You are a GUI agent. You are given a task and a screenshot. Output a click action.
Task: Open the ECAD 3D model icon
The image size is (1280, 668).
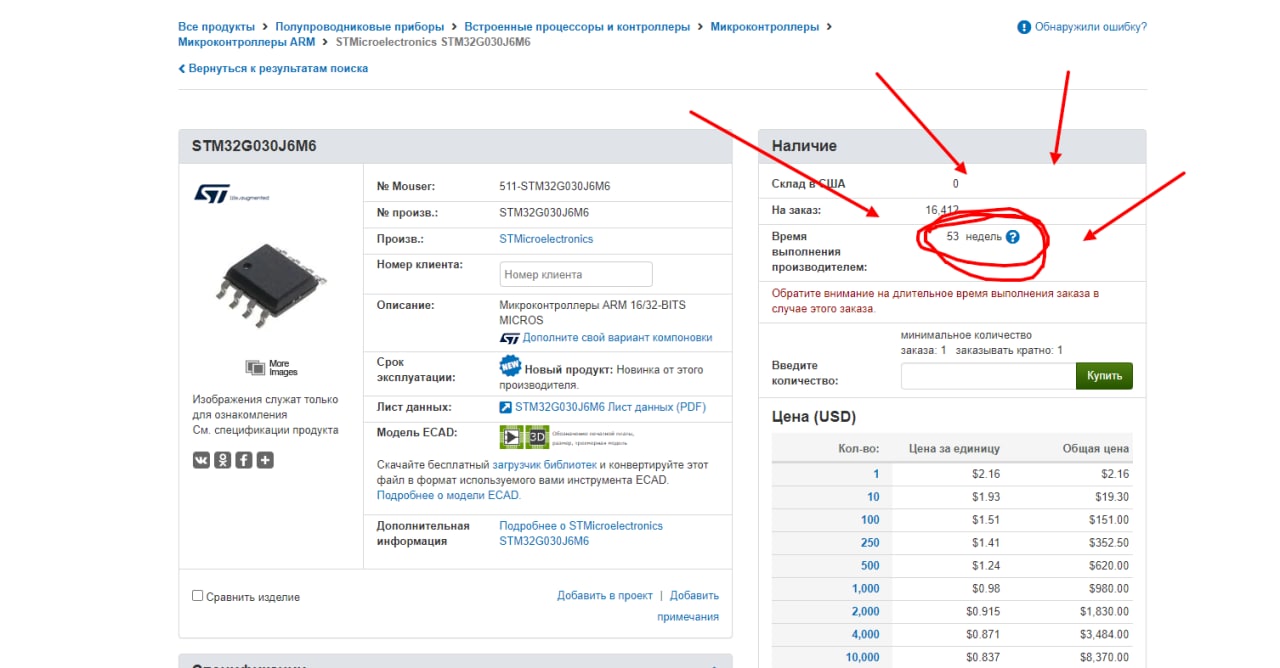pyautogui.click(x=537, y=437)
